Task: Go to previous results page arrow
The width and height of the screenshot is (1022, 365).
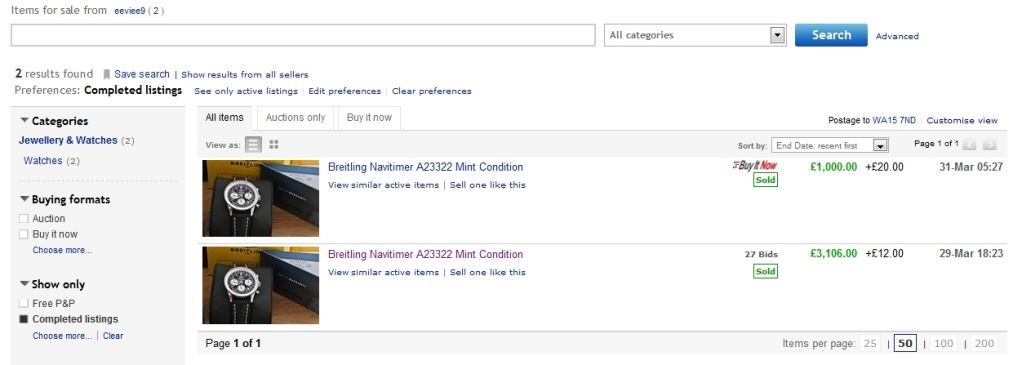Action: [x=969, y=145]
